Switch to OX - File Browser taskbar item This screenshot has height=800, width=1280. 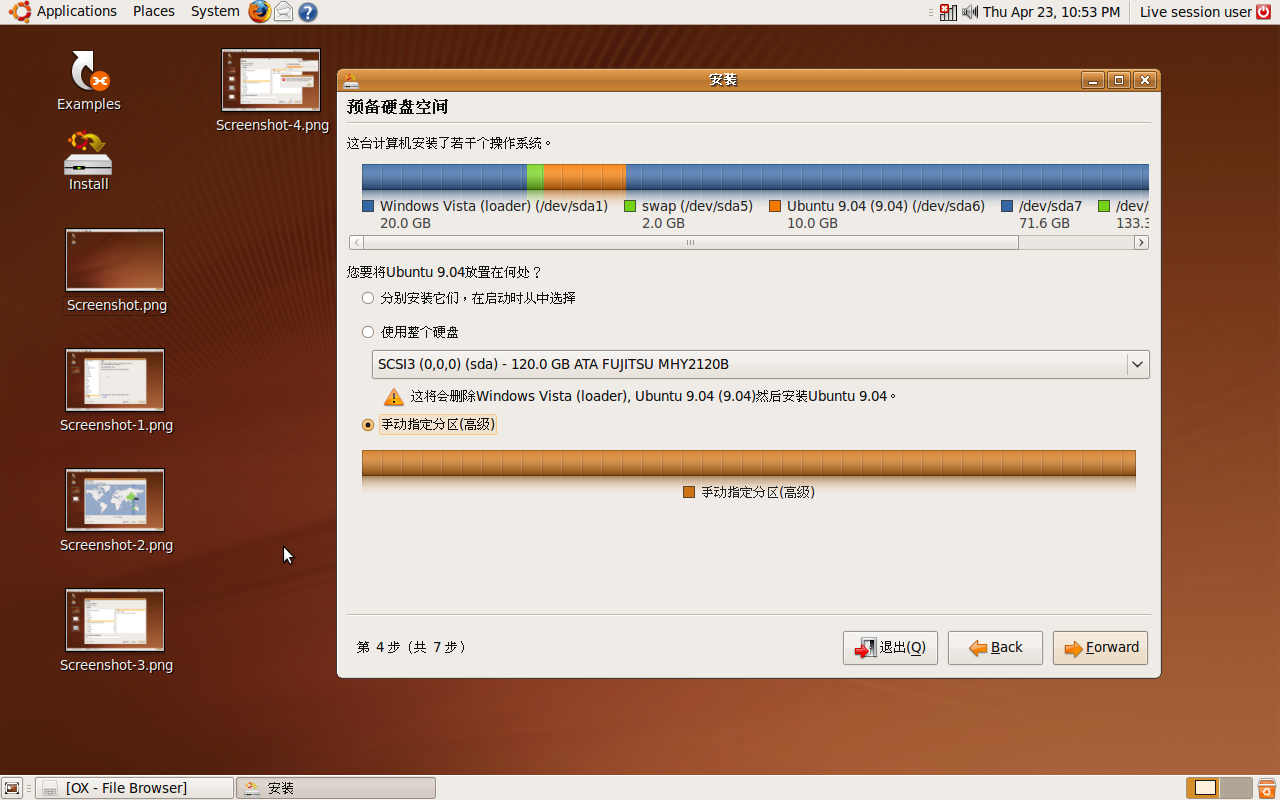point(135,788)
